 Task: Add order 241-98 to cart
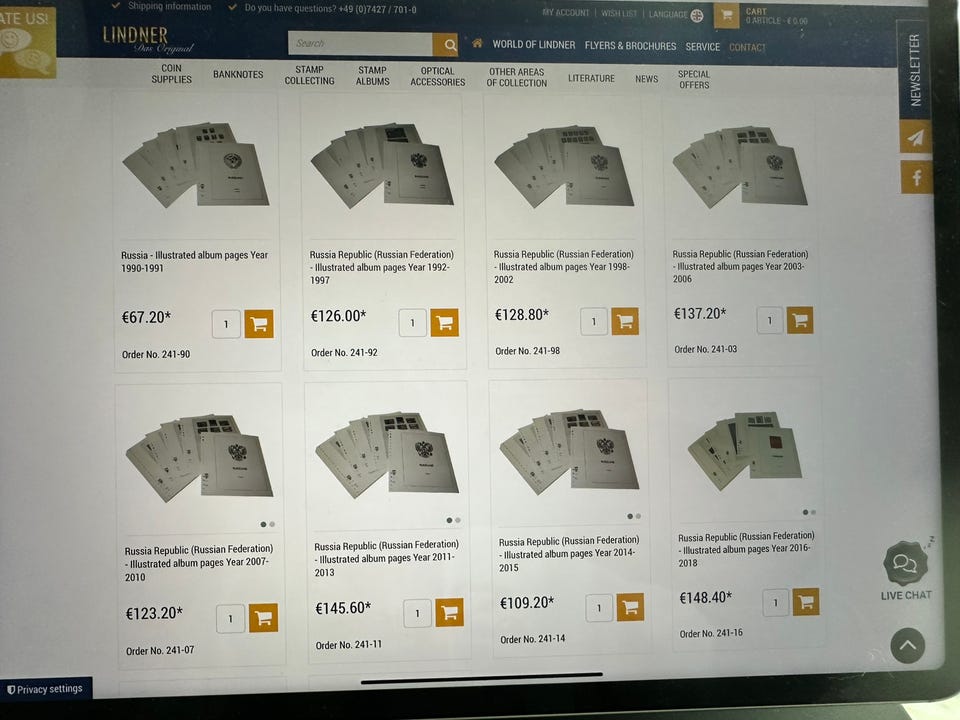tap(624, 321)
